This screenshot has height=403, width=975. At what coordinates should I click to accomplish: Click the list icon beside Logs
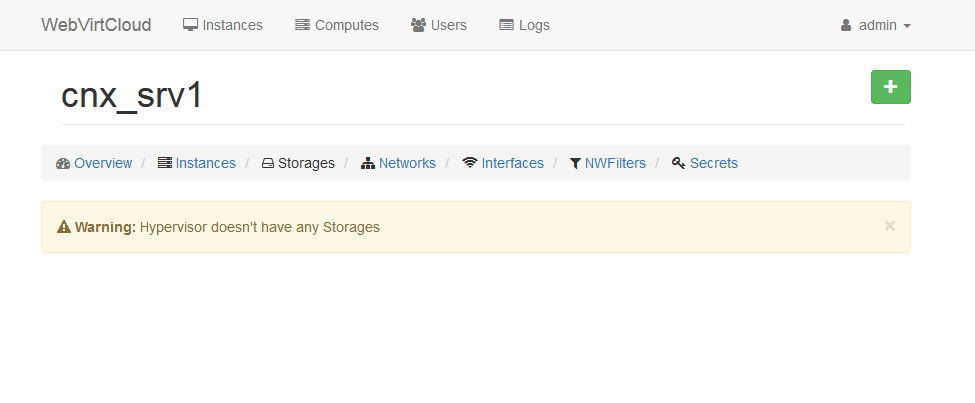pos(506,25)
